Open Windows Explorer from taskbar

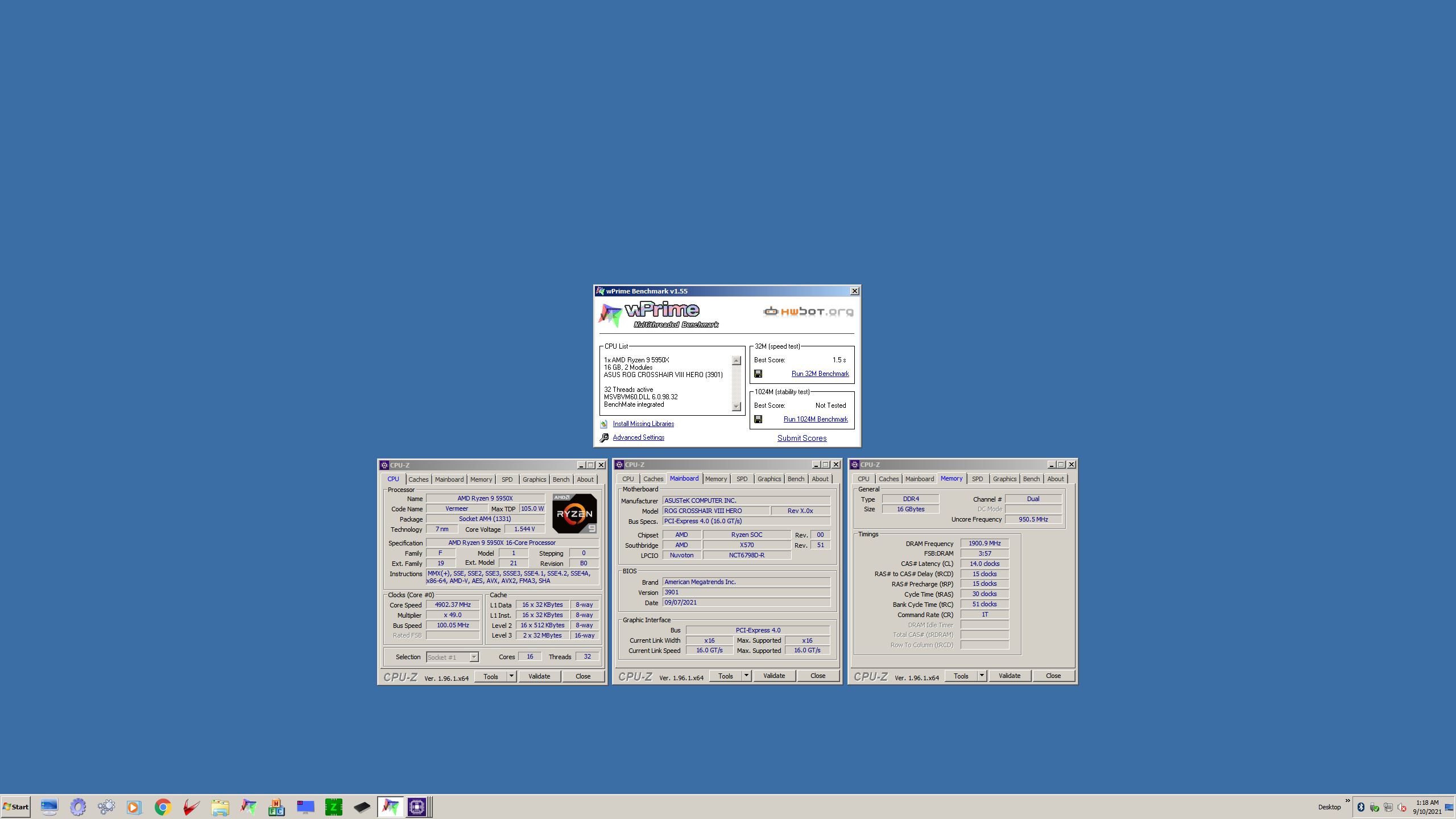pyautogui.click(x=220, y=806)
